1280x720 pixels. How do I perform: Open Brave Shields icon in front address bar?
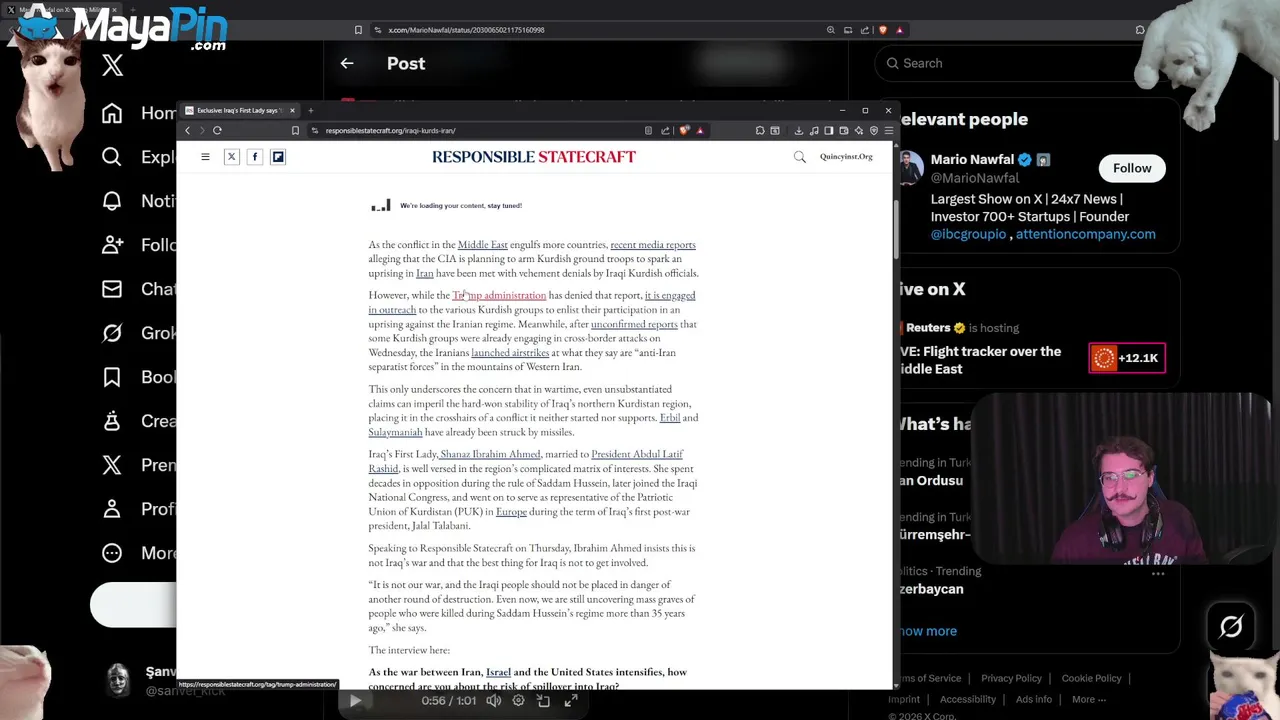tap(685, 130)
